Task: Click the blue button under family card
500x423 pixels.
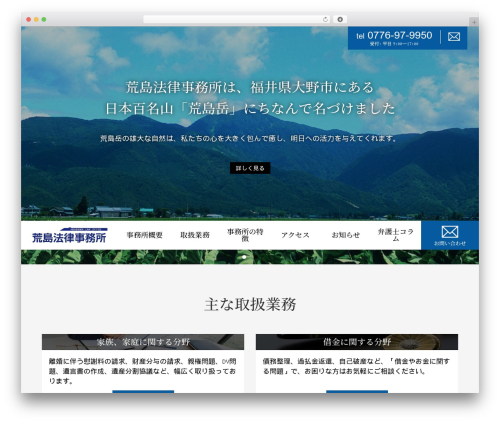Action: tap(143, 392)
